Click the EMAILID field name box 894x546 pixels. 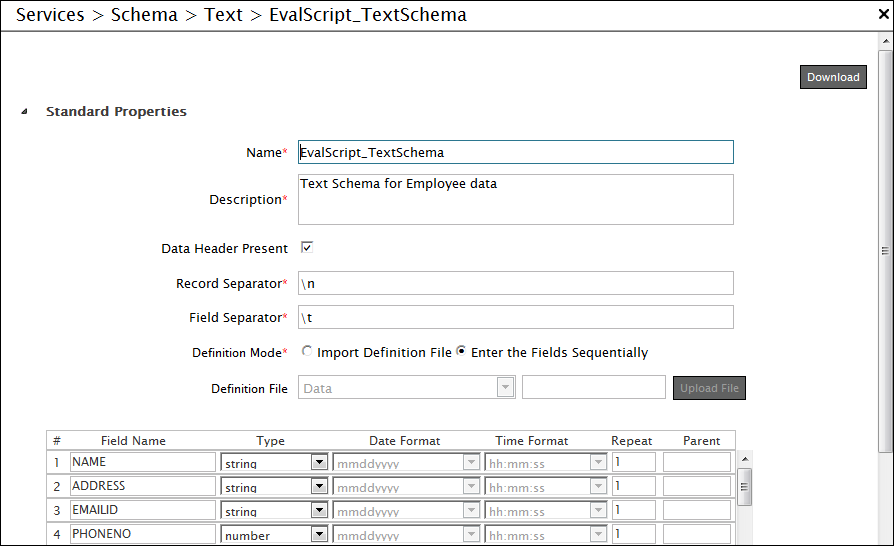coord(143,510)
